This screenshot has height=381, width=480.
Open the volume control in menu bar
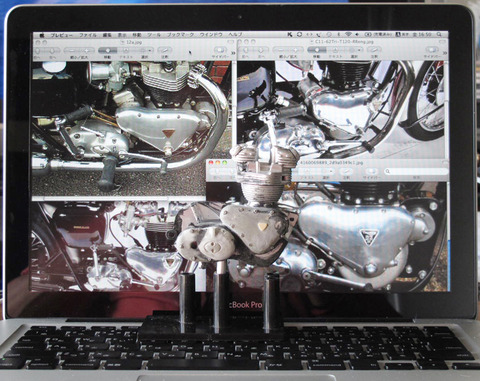[x=357, y=34]
